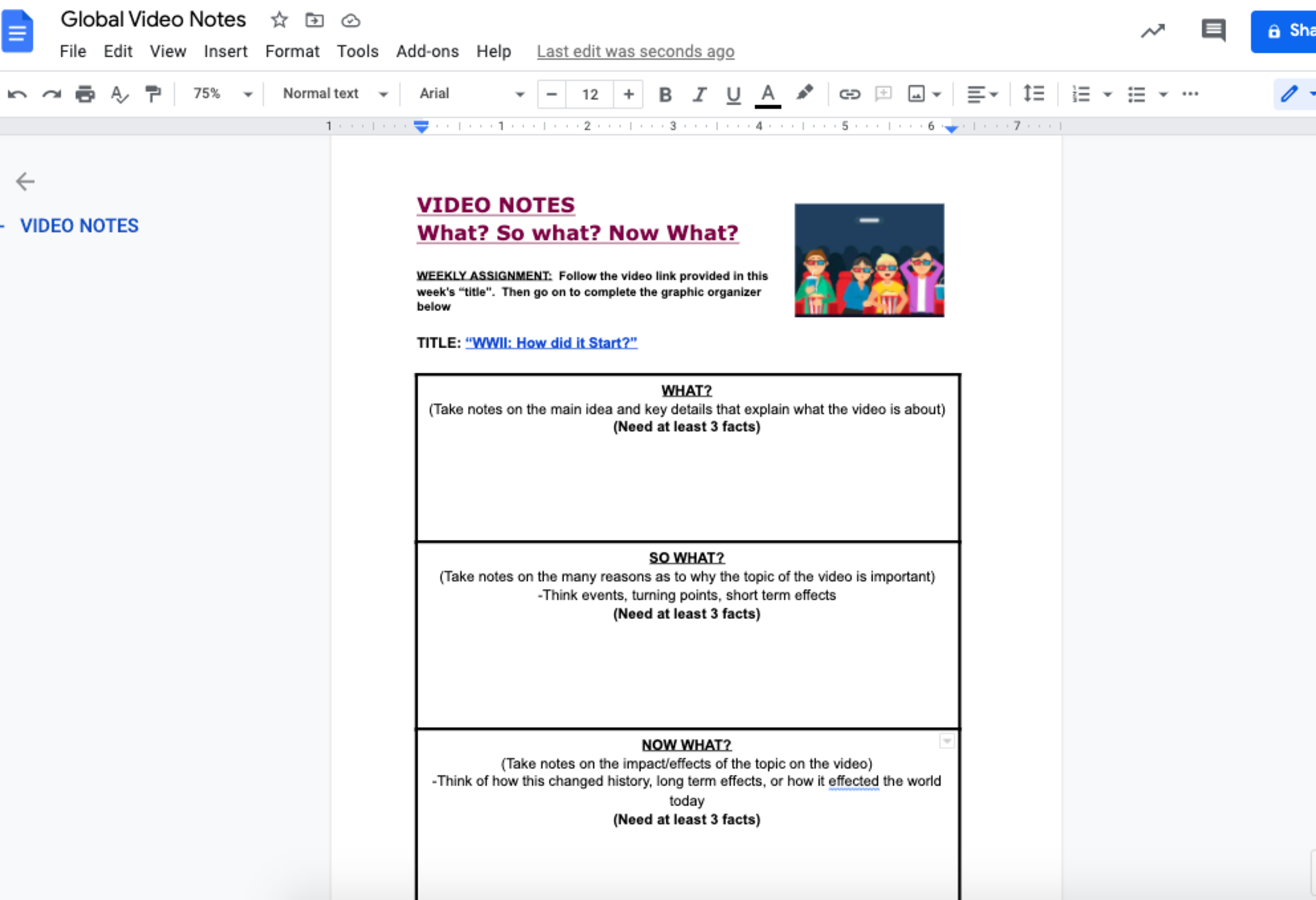Image resolution: width=1316 pixels, height=900 pixels.
Task: Toggle italic formatting
Action: pos(699,94)
